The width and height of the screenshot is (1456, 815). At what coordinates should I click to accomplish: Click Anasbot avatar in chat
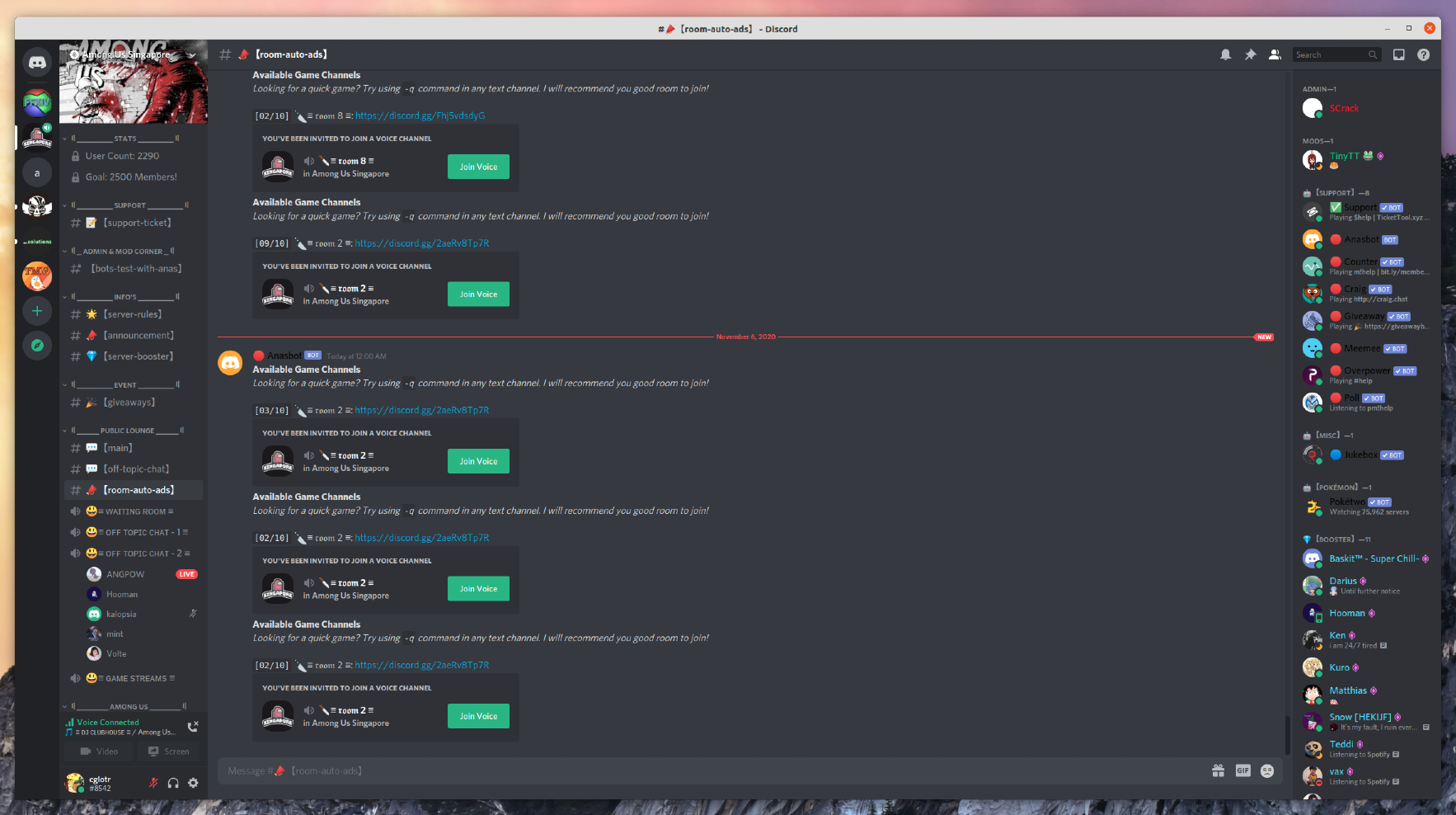point(230,363)
